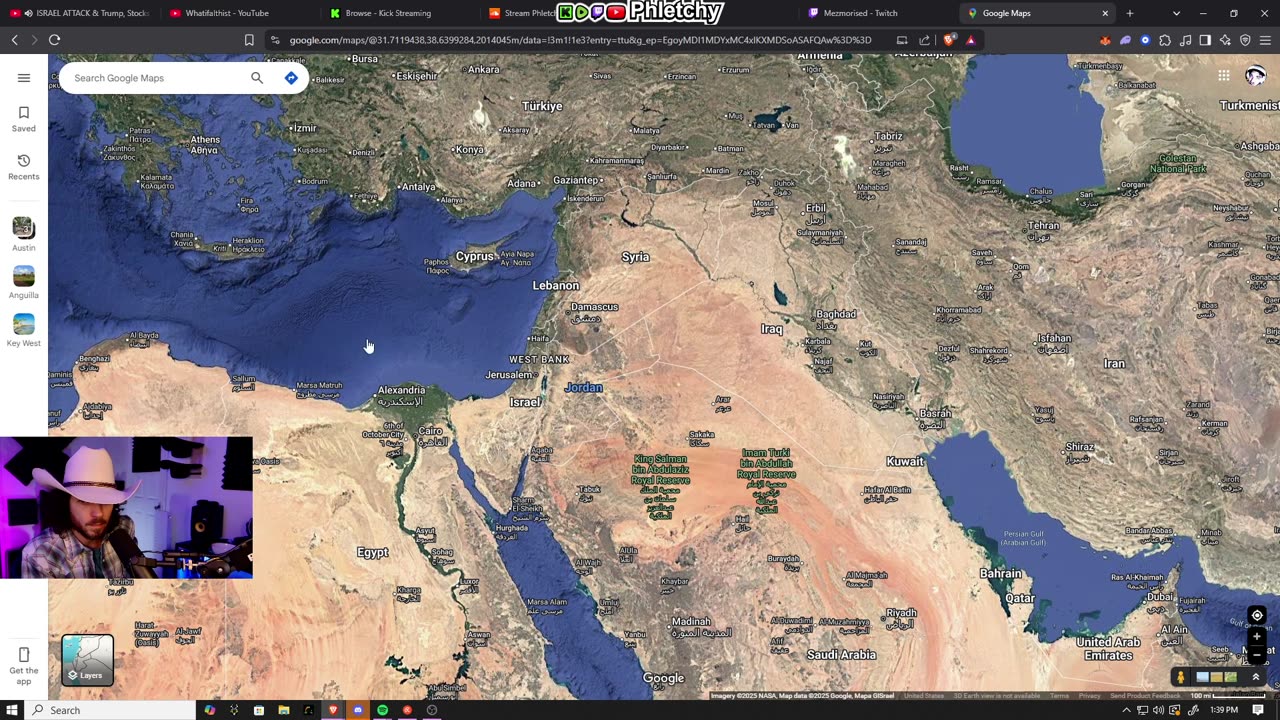Click the Terms link in map footer
The height and width of the screenshot is (720, 1280).
pyautogui.click(x=1059, y=696)
